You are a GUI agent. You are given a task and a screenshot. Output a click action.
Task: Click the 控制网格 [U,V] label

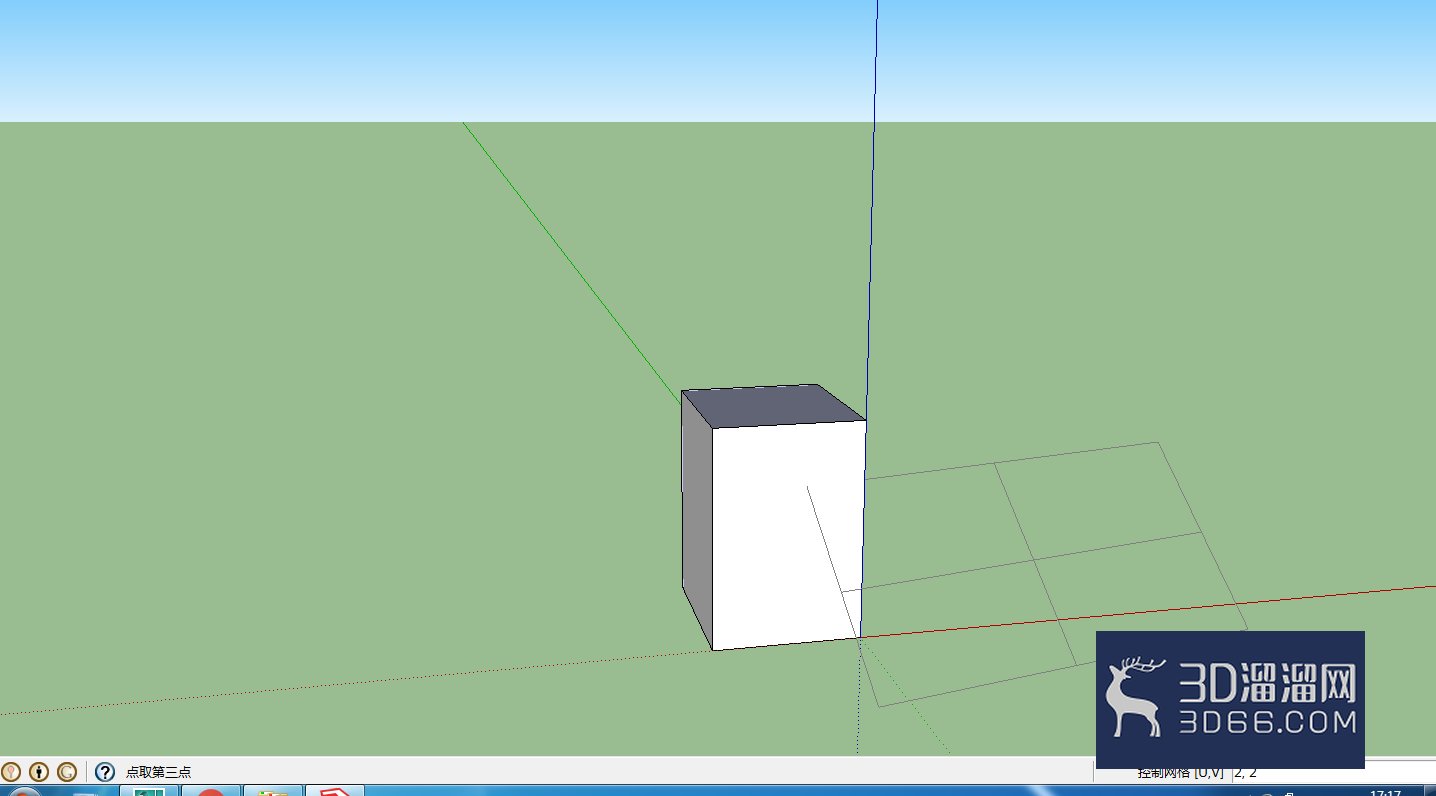(x=1180, y=772)
